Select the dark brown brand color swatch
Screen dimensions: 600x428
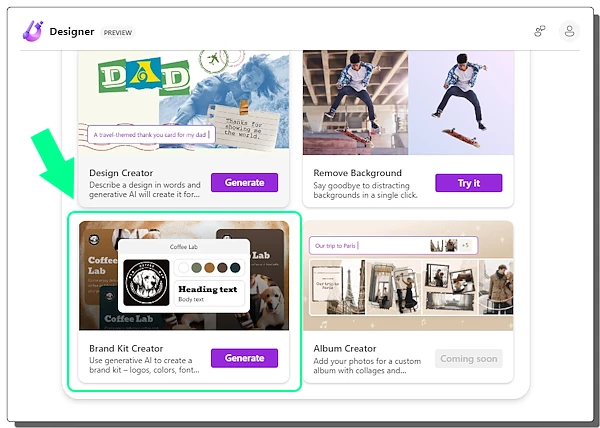click(x=222, y=267)
